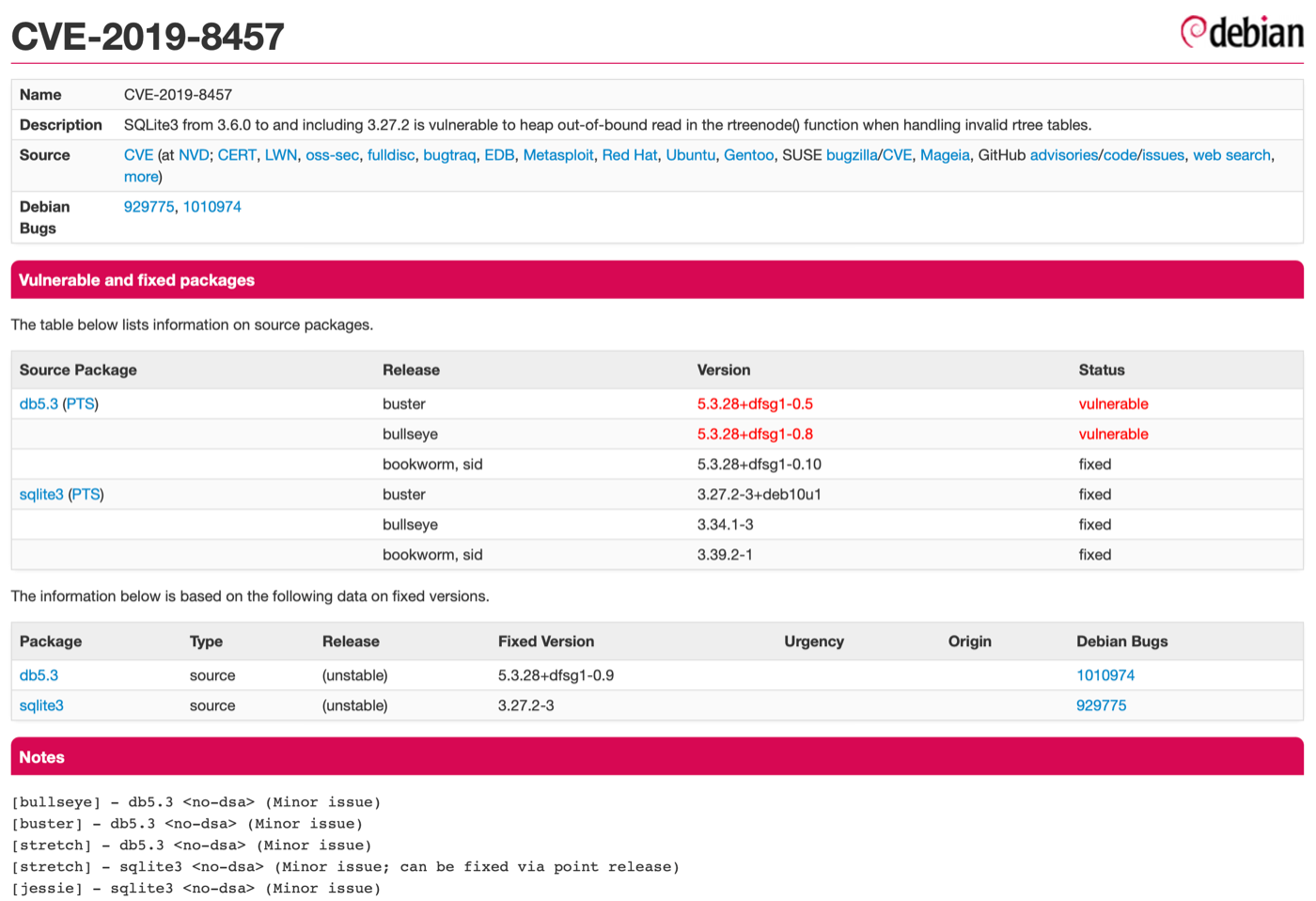Open db5.3 source package link
The image size is (1316, 901).
click(39, 404)
